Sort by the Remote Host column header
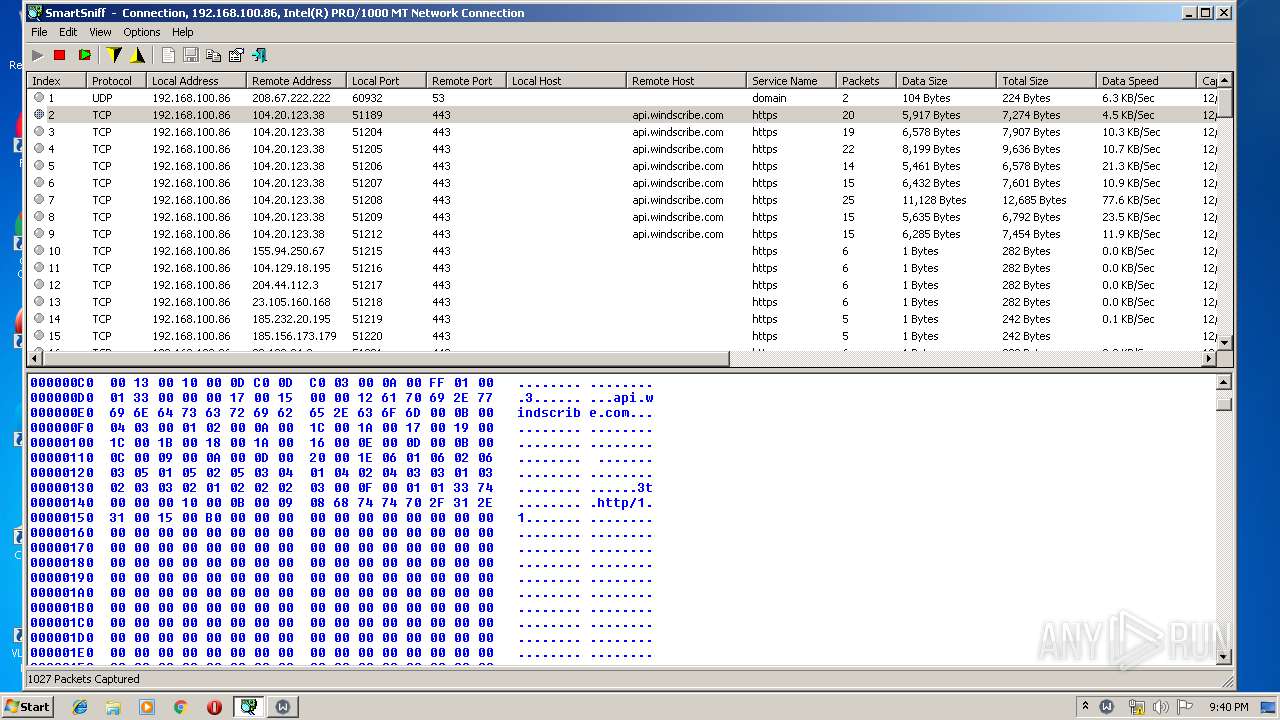This screenshot has height=720, width=1280. (x=686, y=81)
